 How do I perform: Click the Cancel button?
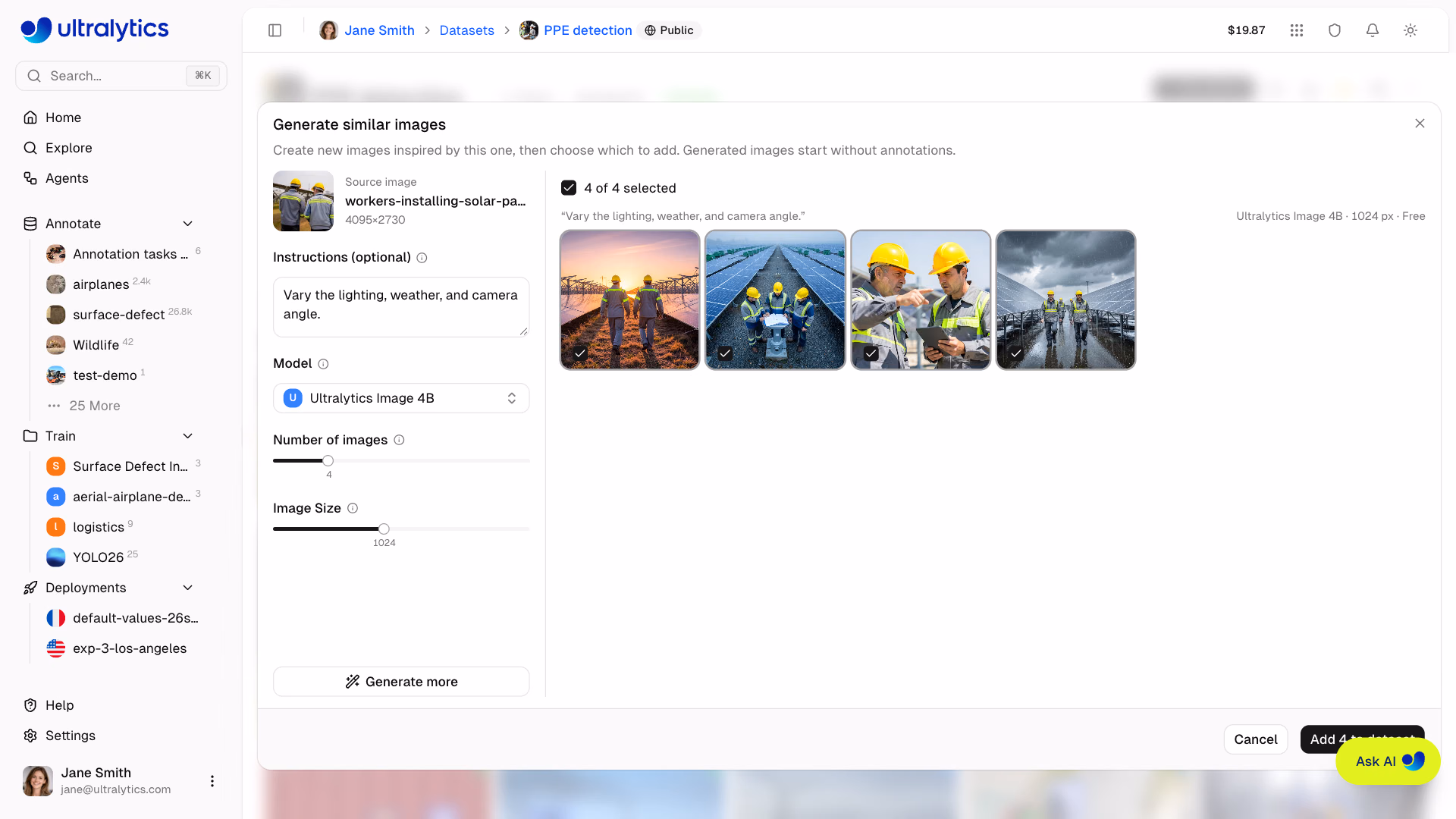tap(1256, 739)
